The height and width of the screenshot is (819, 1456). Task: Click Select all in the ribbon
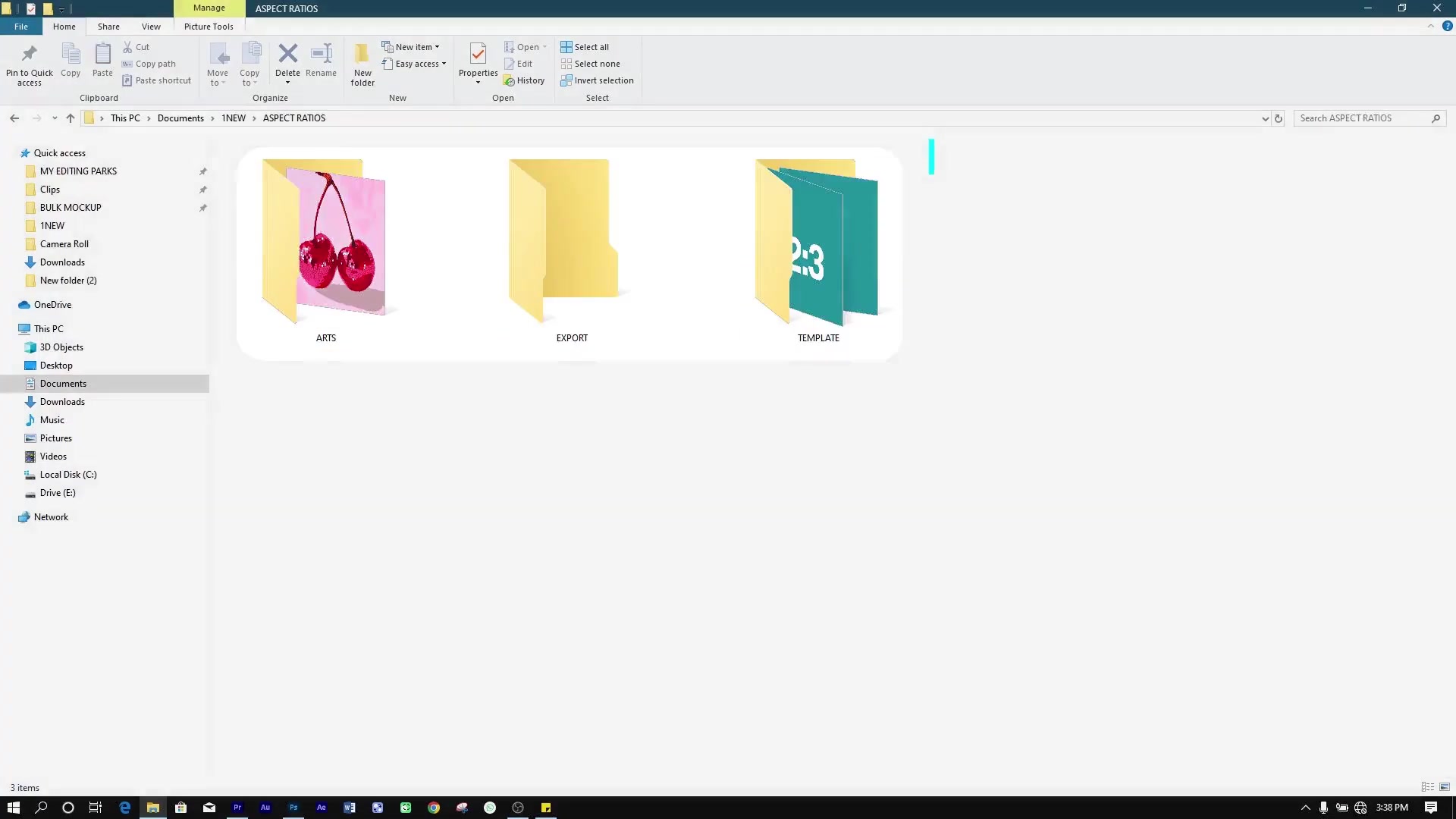pyautogui.click(x=585, y=46)
